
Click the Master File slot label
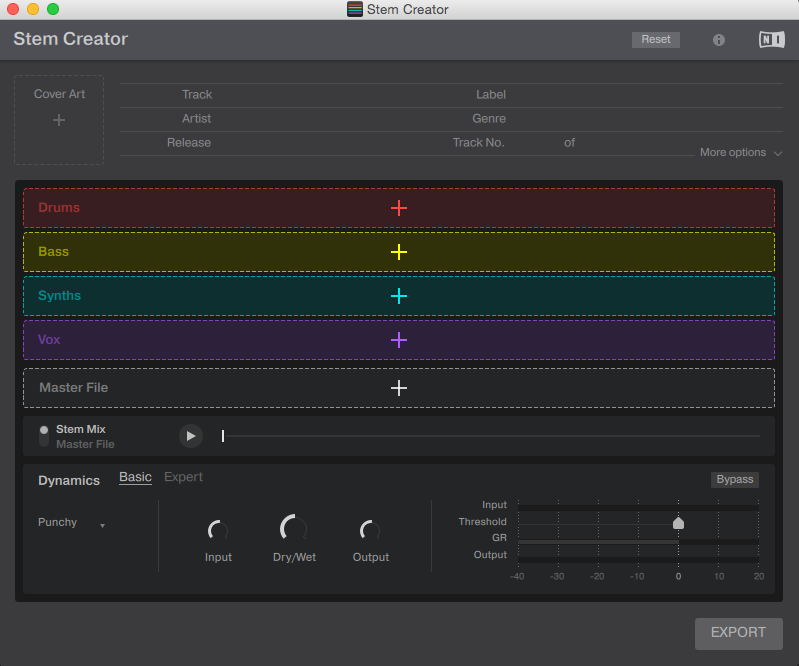[x=74, y=388]
